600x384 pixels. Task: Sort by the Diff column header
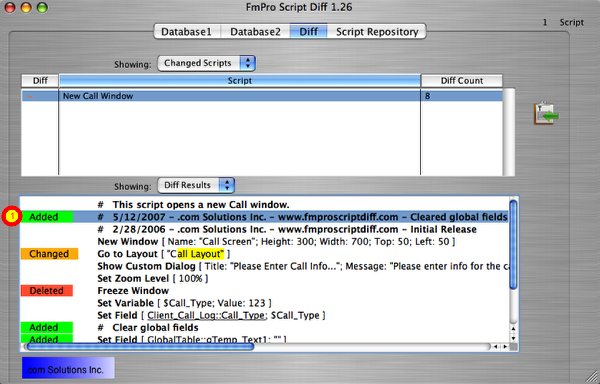[x=40, y=81]
